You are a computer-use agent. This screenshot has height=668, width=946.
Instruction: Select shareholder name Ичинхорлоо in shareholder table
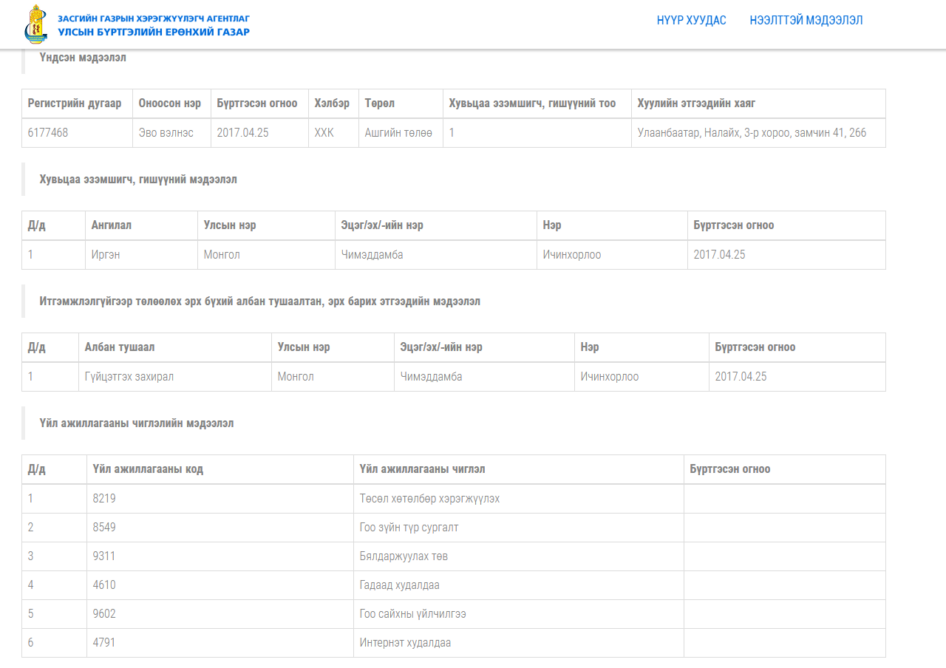coord(571,255)
